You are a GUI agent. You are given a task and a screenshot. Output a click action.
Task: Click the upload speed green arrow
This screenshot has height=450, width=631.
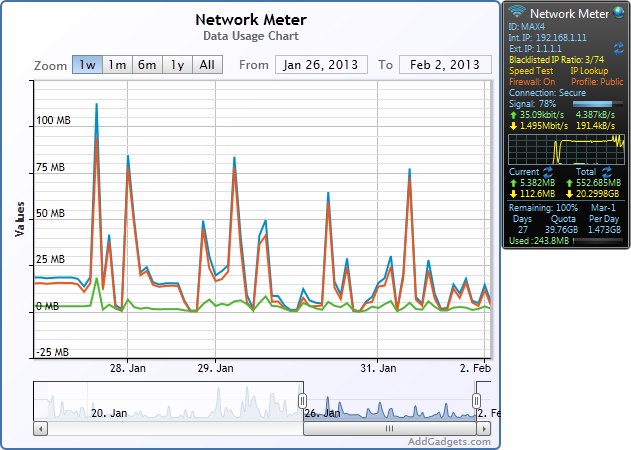click(x=513, y=115)
